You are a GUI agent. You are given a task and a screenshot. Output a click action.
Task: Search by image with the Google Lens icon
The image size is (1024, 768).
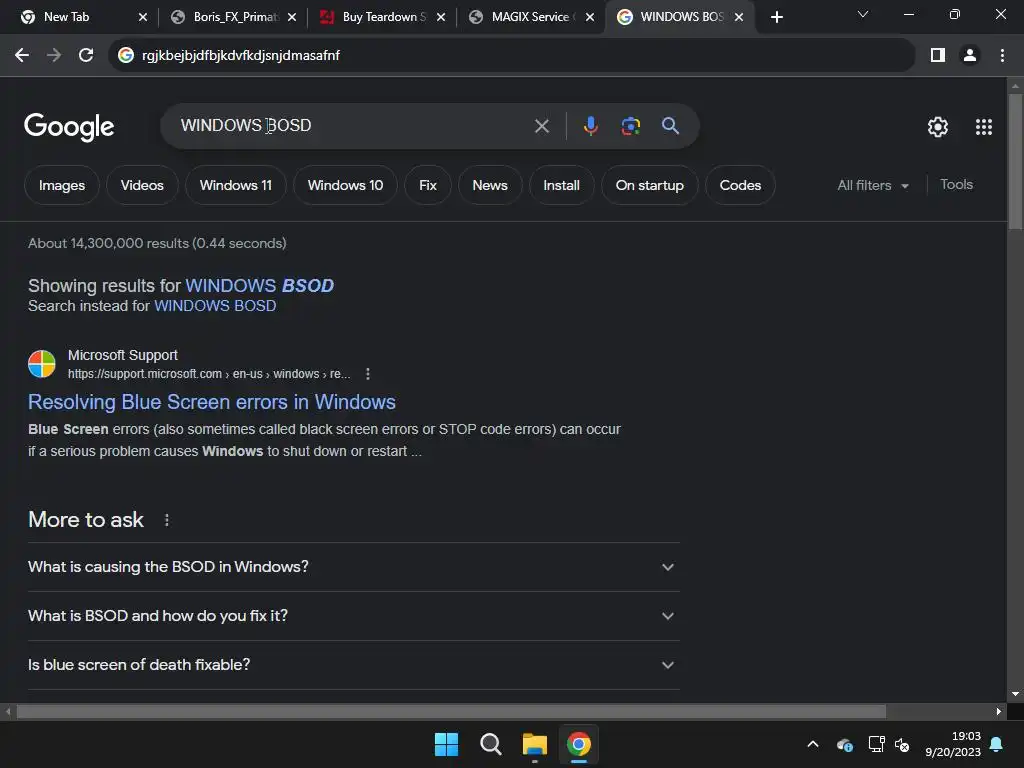(631, 125)
